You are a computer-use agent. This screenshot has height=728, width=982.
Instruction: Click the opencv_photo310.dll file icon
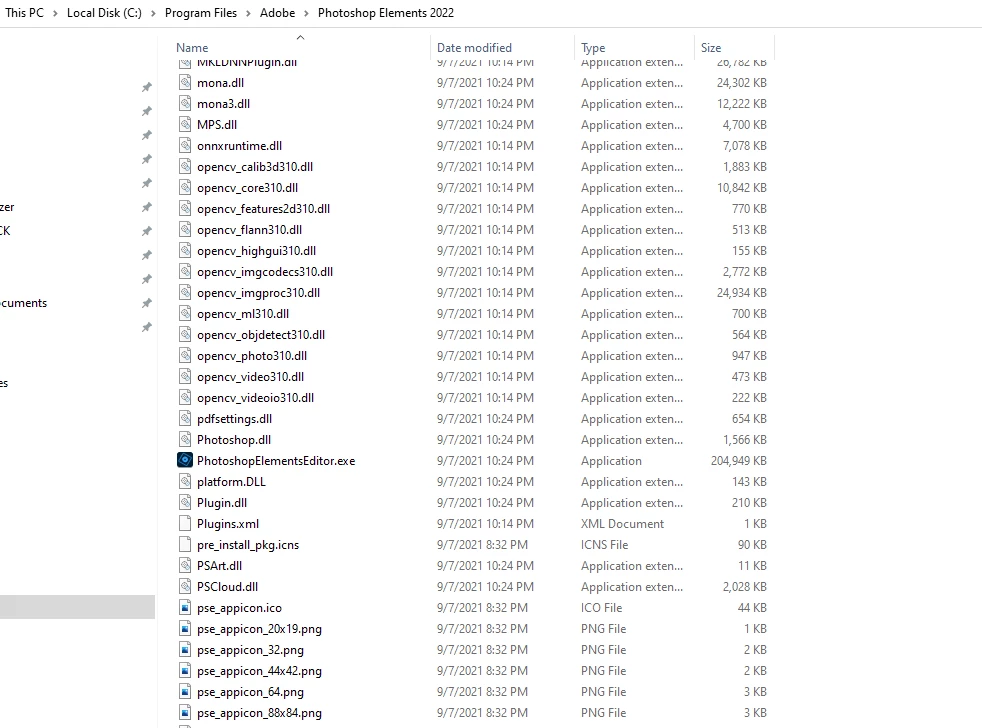185,355
